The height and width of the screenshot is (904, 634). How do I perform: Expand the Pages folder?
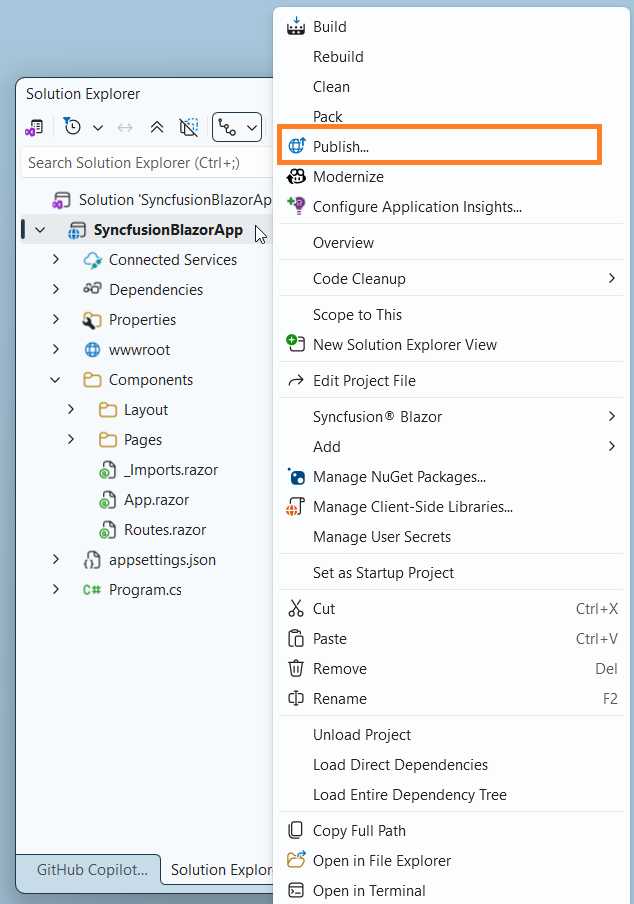point(70,439)
